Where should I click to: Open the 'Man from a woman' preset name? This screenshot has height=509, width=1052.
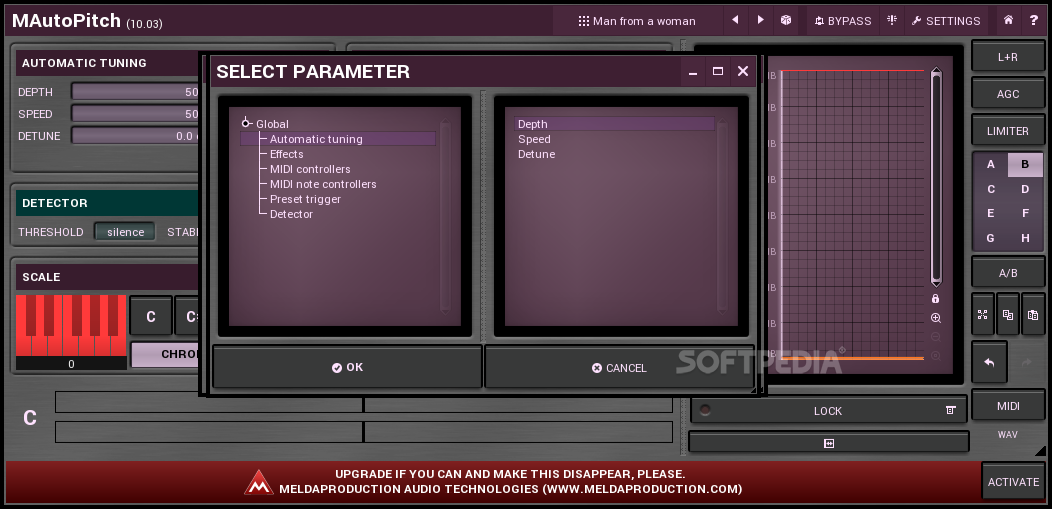coord(644,21)
